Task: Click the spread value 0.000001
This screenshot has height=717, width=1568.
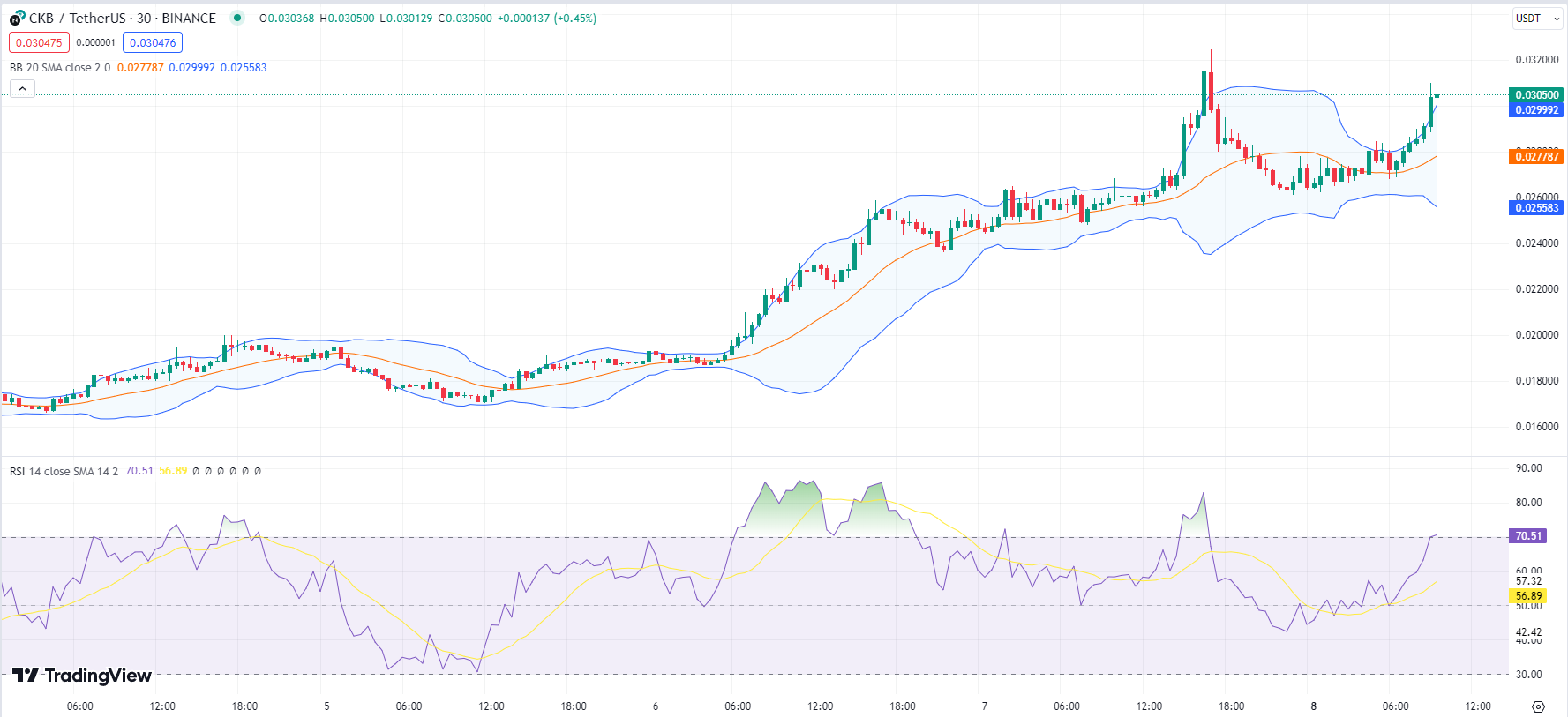Action: (95, 42)
